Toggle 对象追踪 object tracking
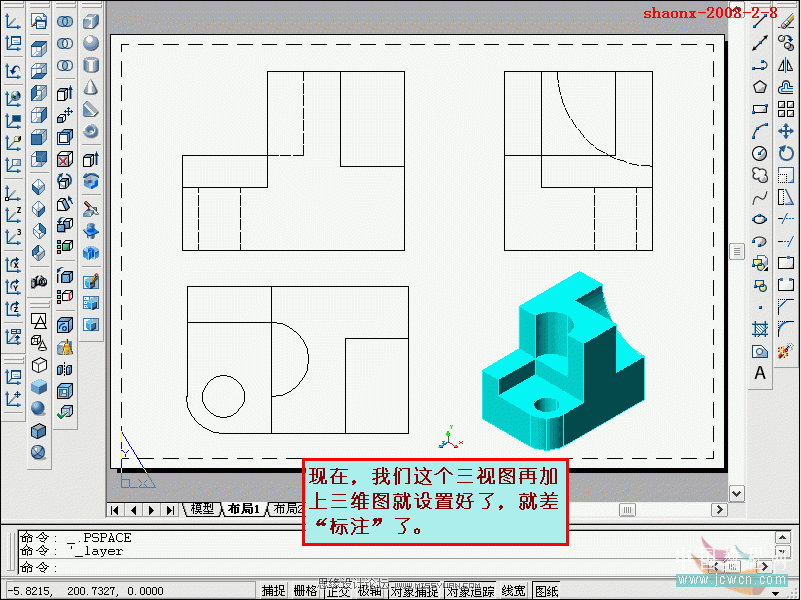This screenshot has width=801, height=600. (x=470, y=591)
